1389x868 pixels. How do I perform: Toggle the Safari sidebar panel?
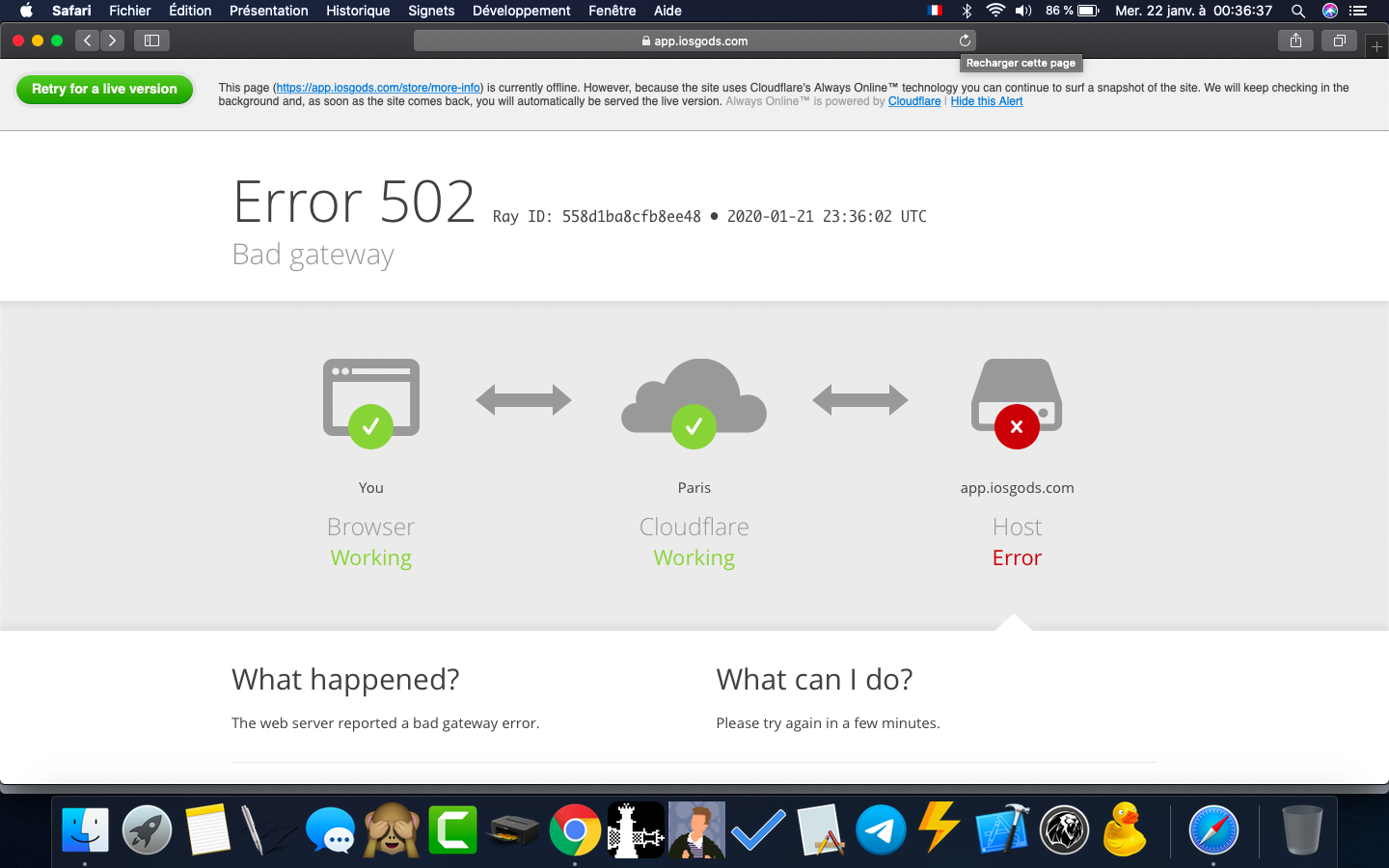click(x=151, y=41)
